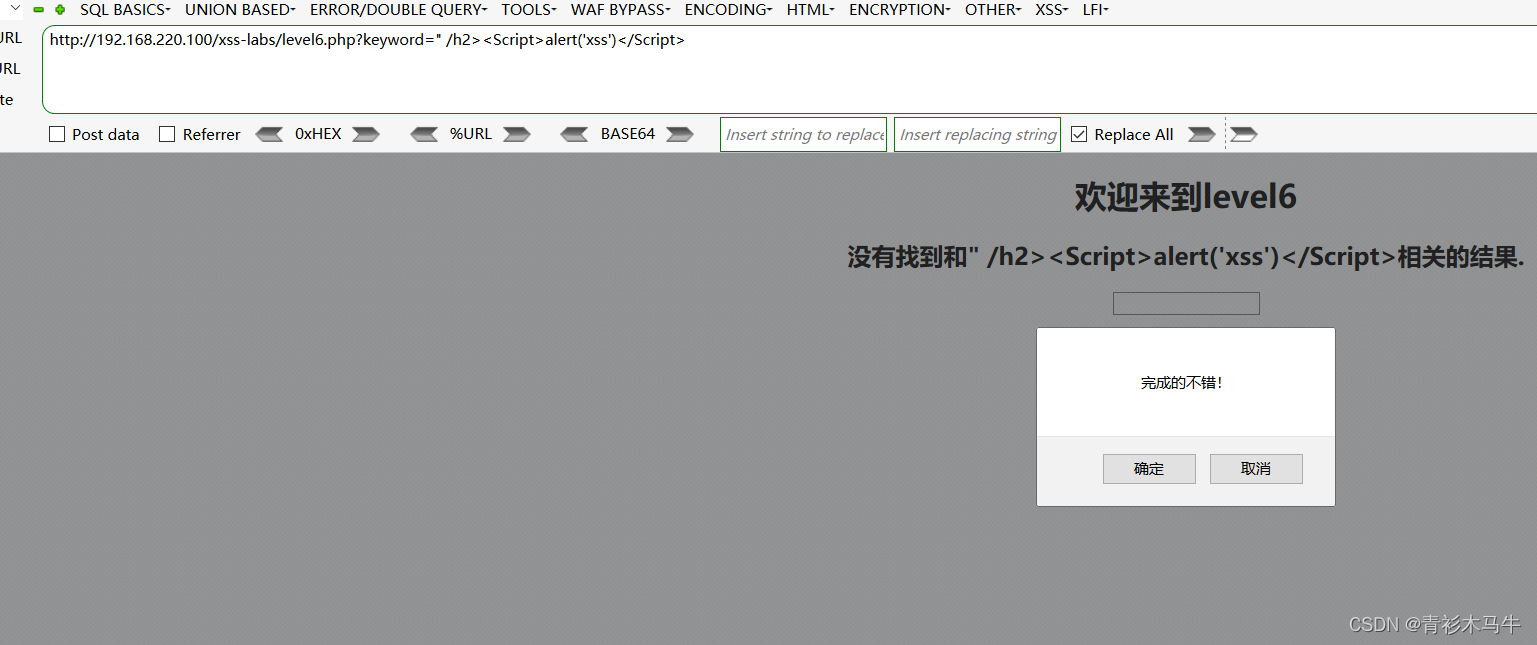The width and height of the screenshot is (1537, 645).
Task: Click the collapse chevron left of the minus icon
Action: (15, 9)
